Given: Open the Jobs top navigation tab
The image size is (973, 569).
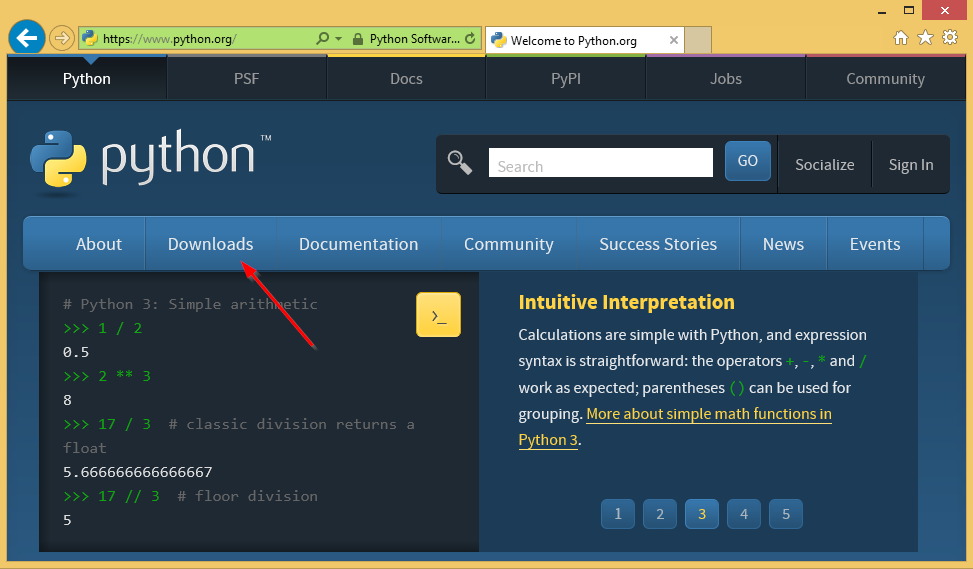Looking at the screenshot, I should 725,78.
